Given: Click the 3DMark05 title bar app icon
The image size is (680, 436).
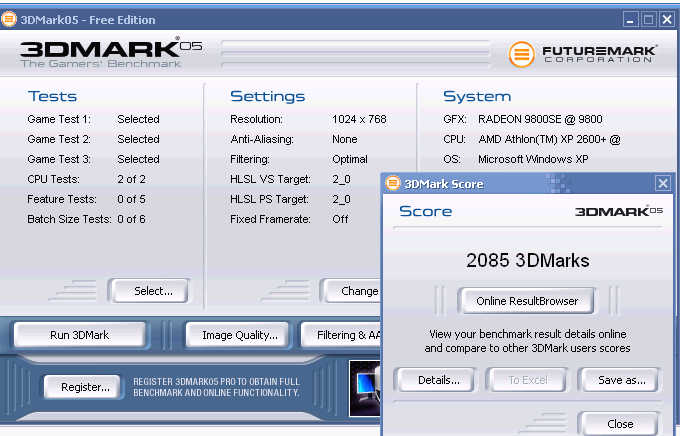Looking at the screenshot, I should 8,20.
